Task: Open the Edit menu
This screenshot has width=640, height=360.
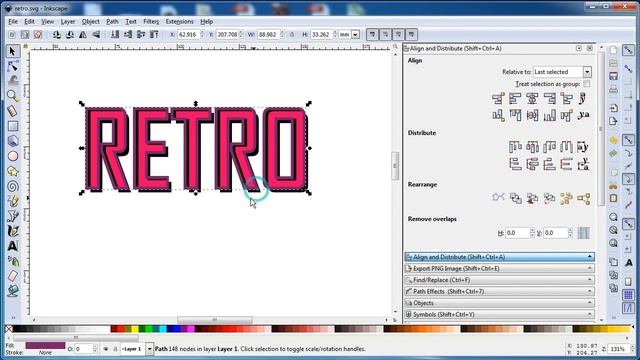Action: [29, 22]
